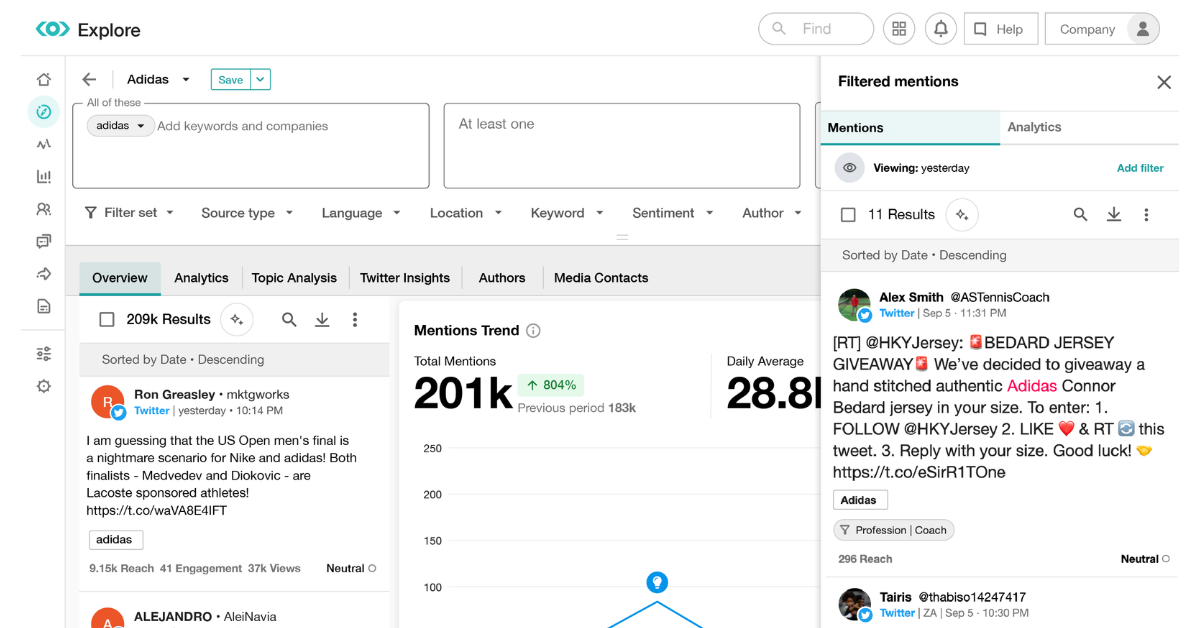Expand the Adidas search name dropdown
Screen dimensions: 1200x628
pyautogui.click(x=186, y=80)
